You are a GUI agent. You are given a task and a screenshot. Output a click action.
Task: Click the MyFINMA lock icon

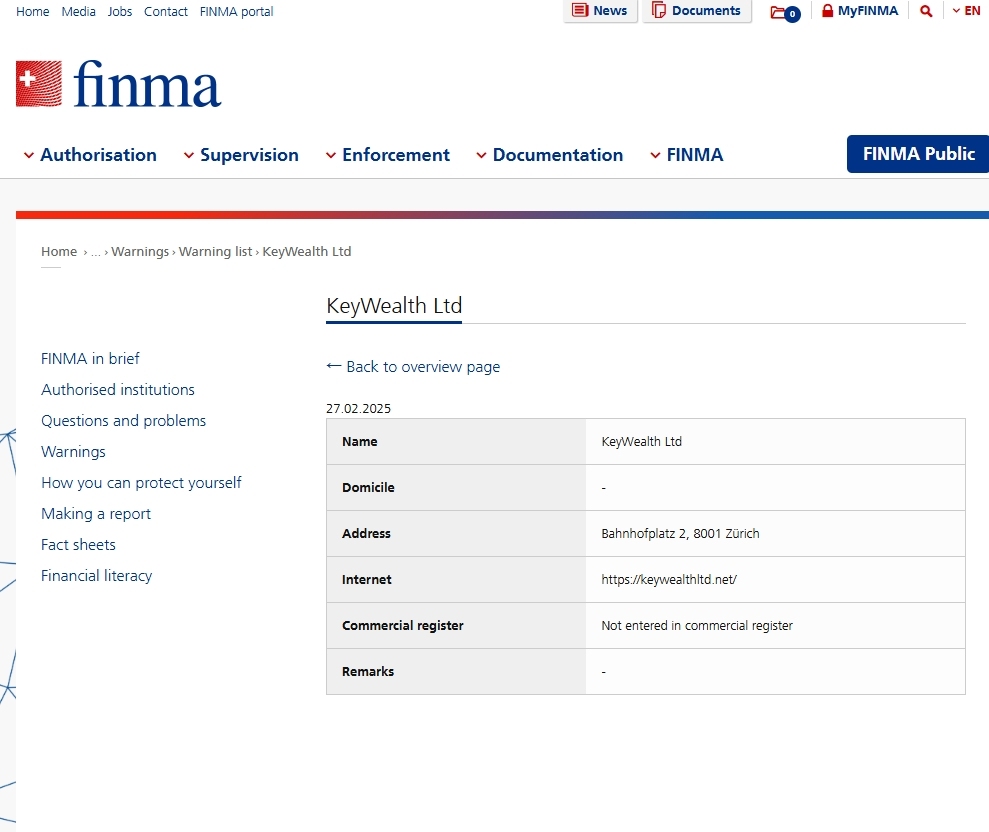click(x=828, y=11)
